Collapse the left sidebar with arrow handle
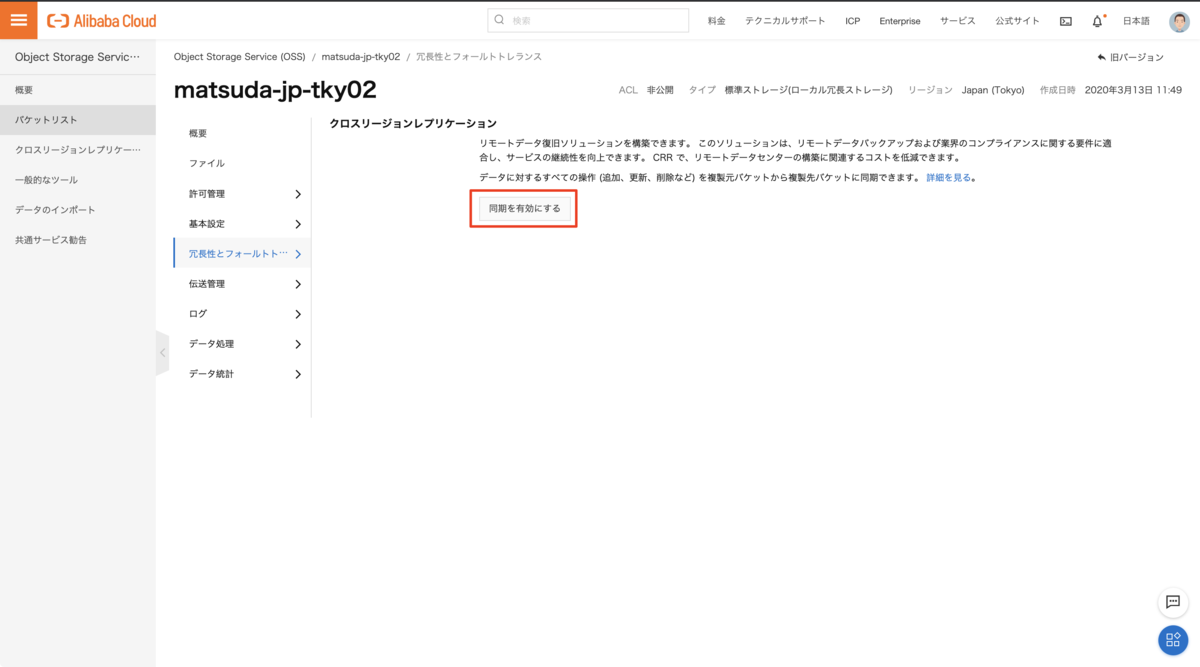The width and height of the screenshot is (1200, 667). [x=162, y=353]
